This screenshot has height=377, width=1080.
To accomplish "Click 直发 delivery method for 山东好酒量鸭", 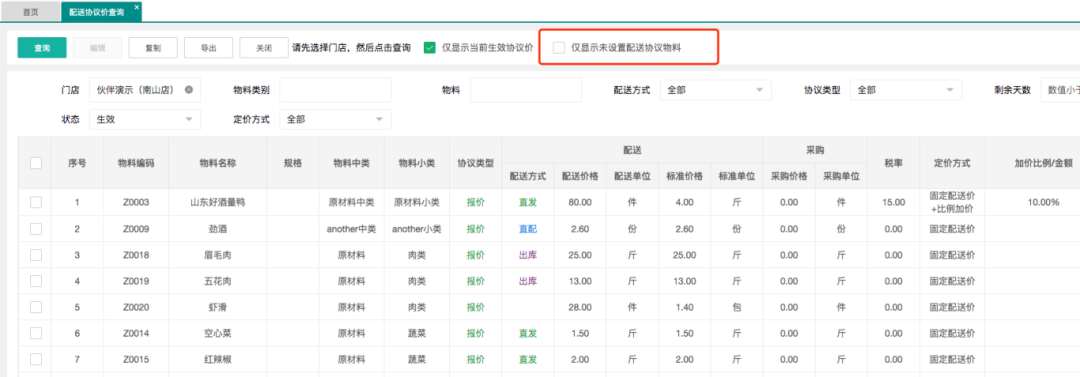I will coord(528,202).
